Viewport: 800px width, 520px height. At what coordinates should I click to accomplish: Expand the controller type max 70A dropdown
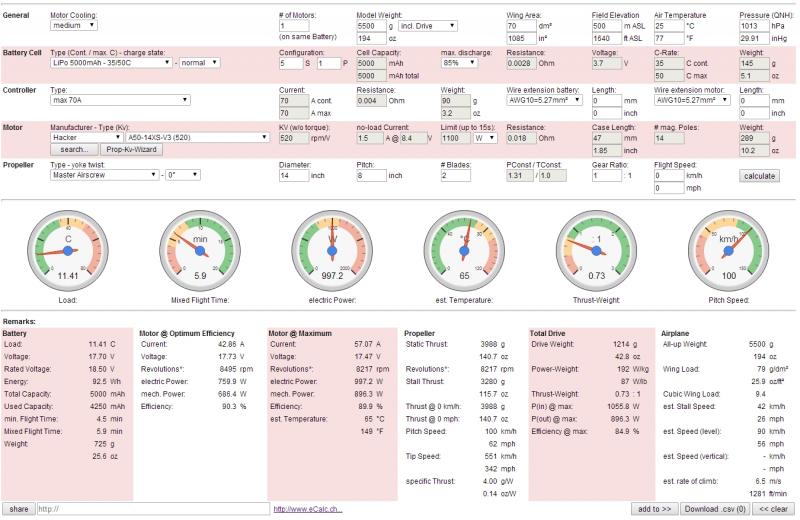point(119,100)
